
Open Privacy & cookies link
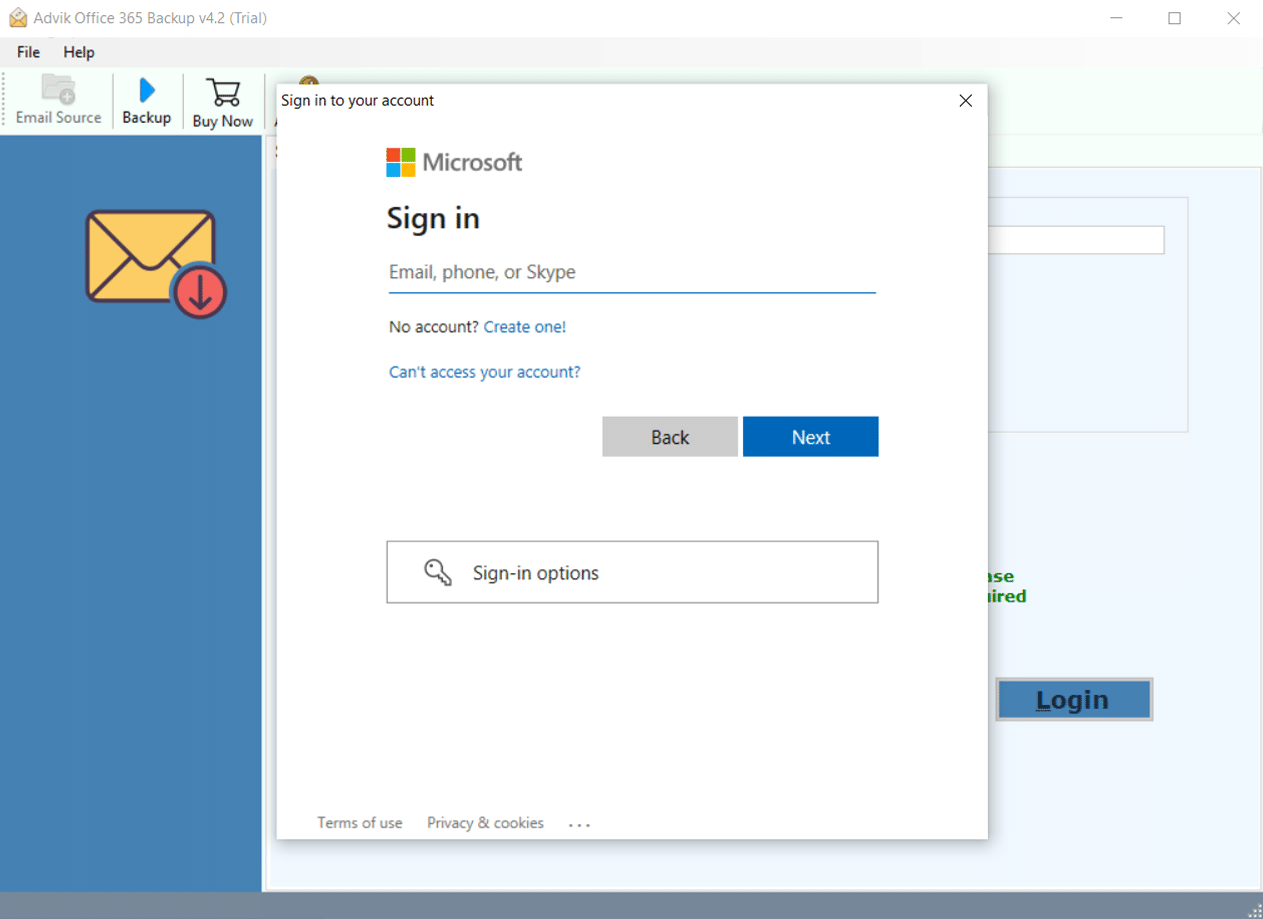tap(485, 823)
